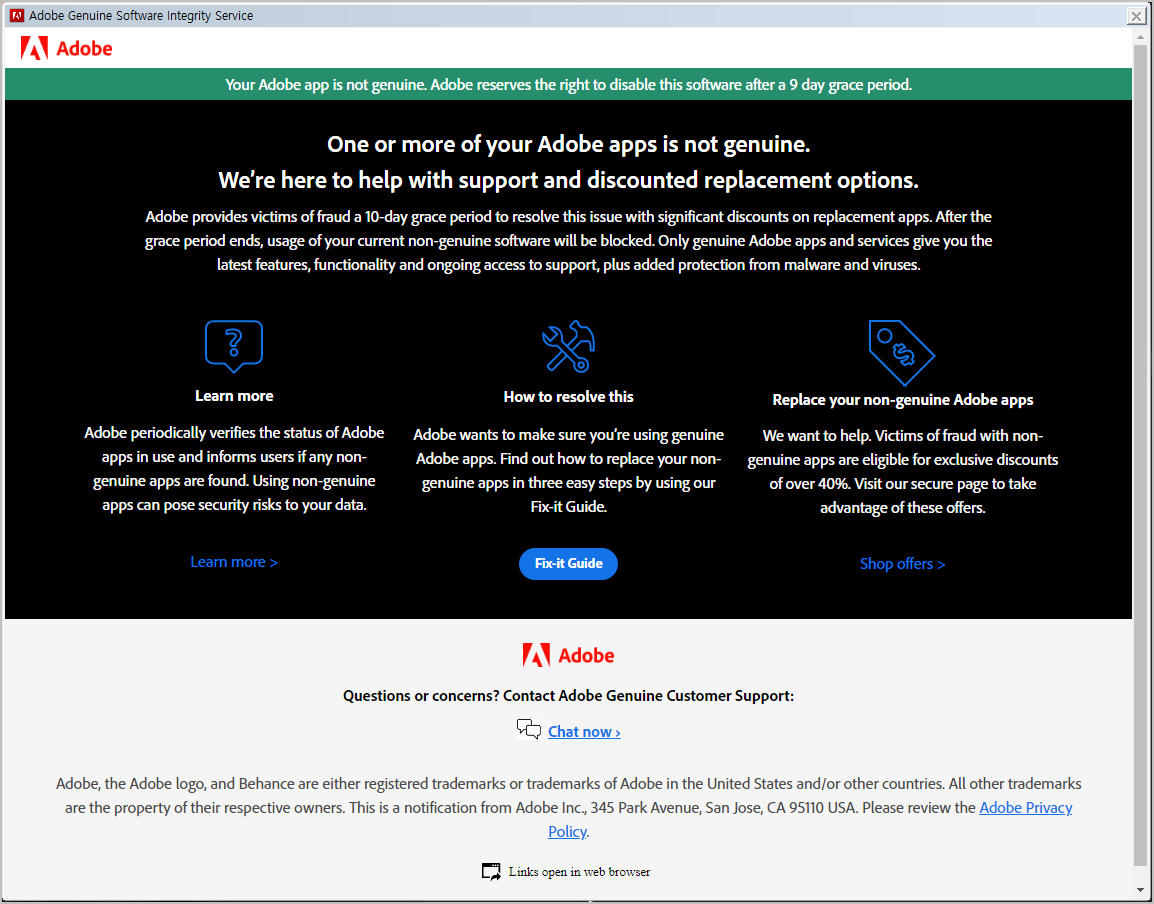Click the Adobe logo in the header
Screen dimensions: 1154x904
pyautogui.click(x=66, y=49)
